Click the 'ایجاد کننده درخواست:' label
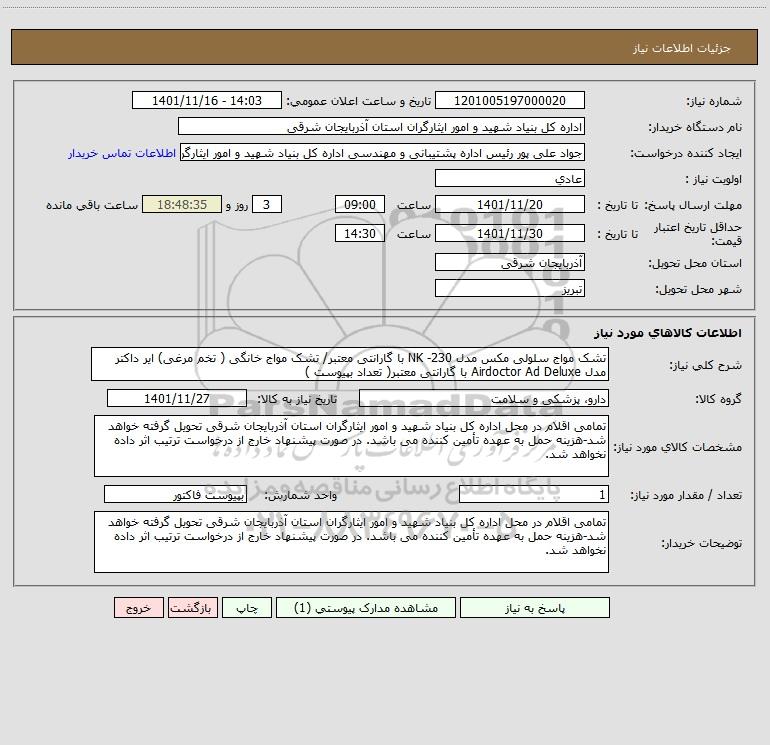Image resolution: width=770 pixels, height=745 pixels. [x=686, y=153]
